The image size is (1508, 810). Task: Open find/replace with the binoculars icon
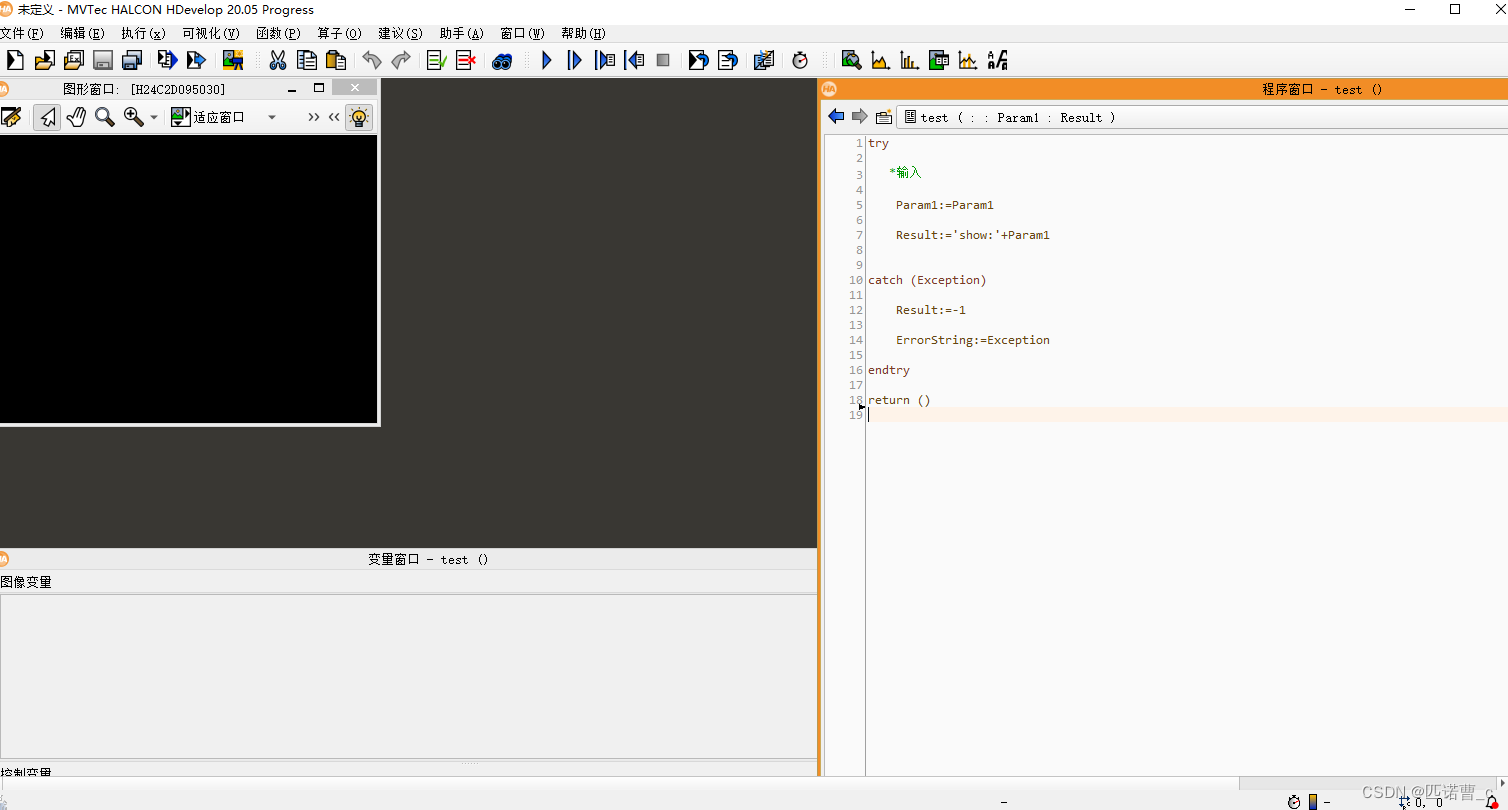point(502,61)
